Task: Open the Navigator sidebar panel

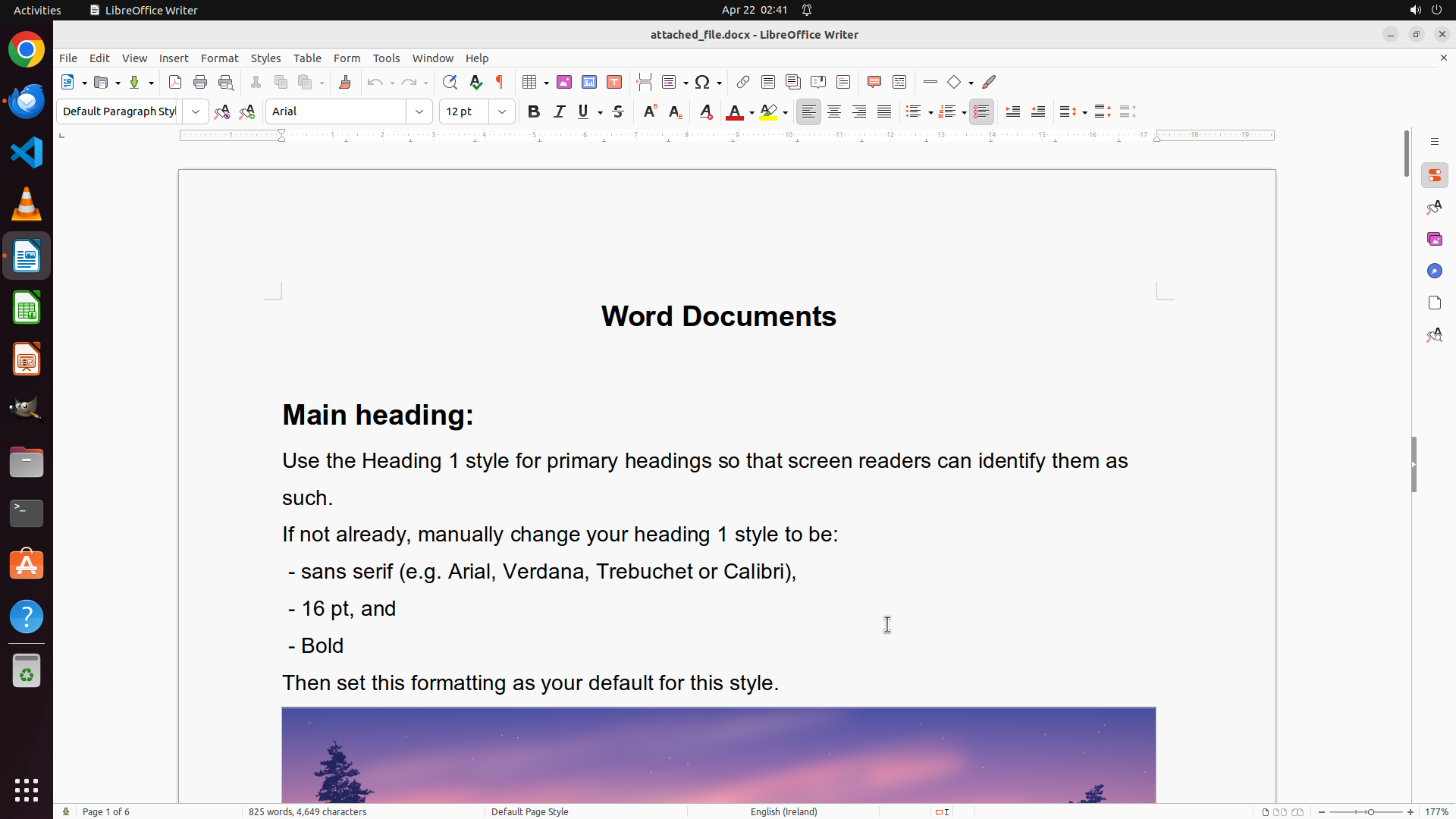Action: (1434, 271)
